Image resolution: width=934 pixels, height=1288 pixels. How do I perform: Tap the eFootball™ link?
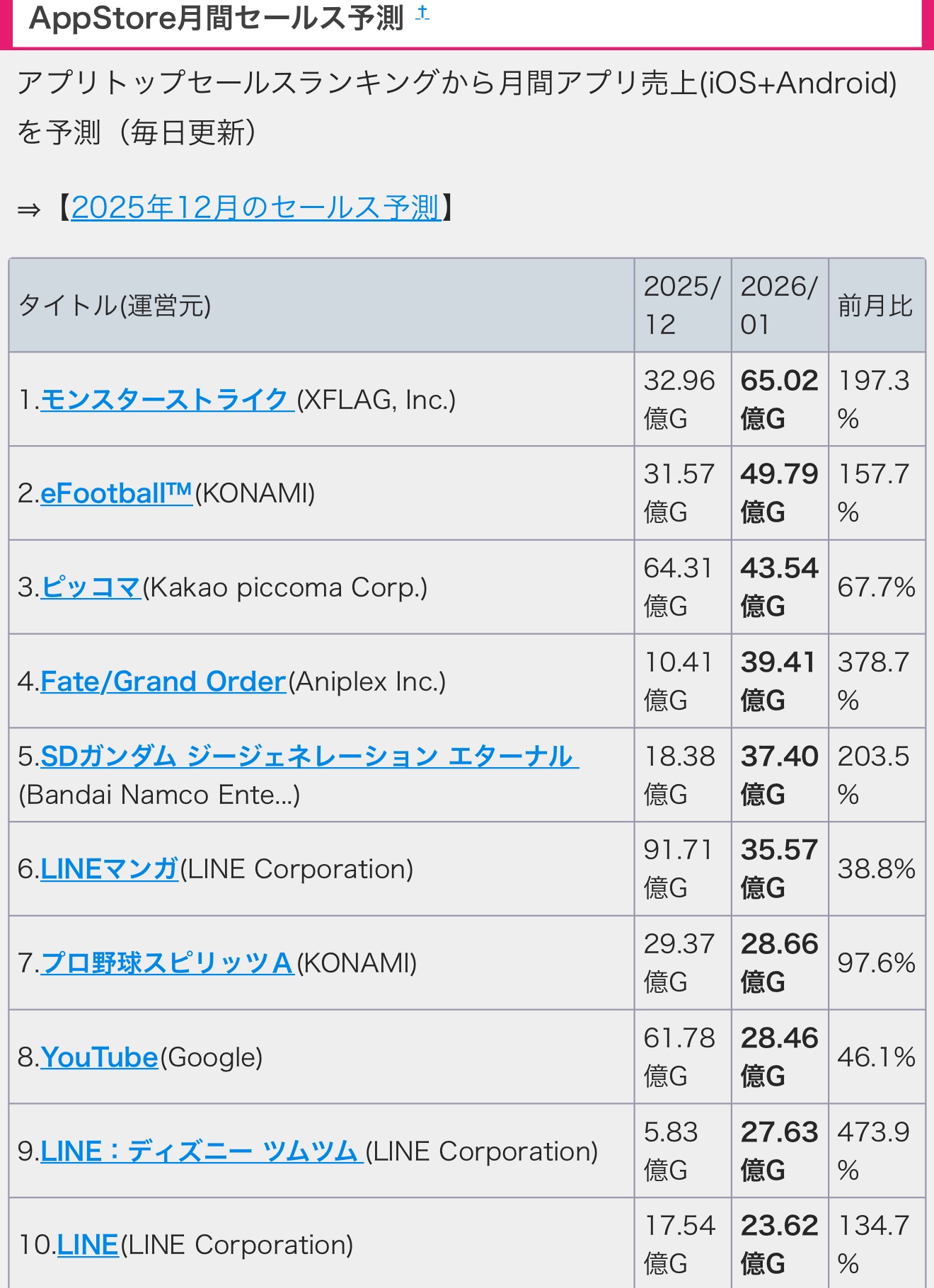116,493
